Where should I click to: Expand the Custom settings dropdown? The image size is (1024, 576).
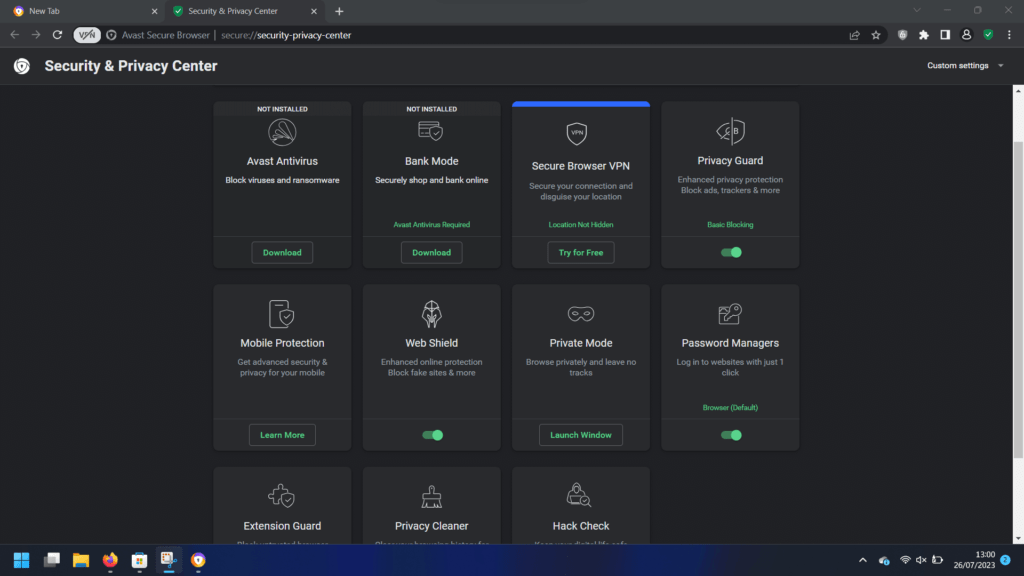[965, 66]
